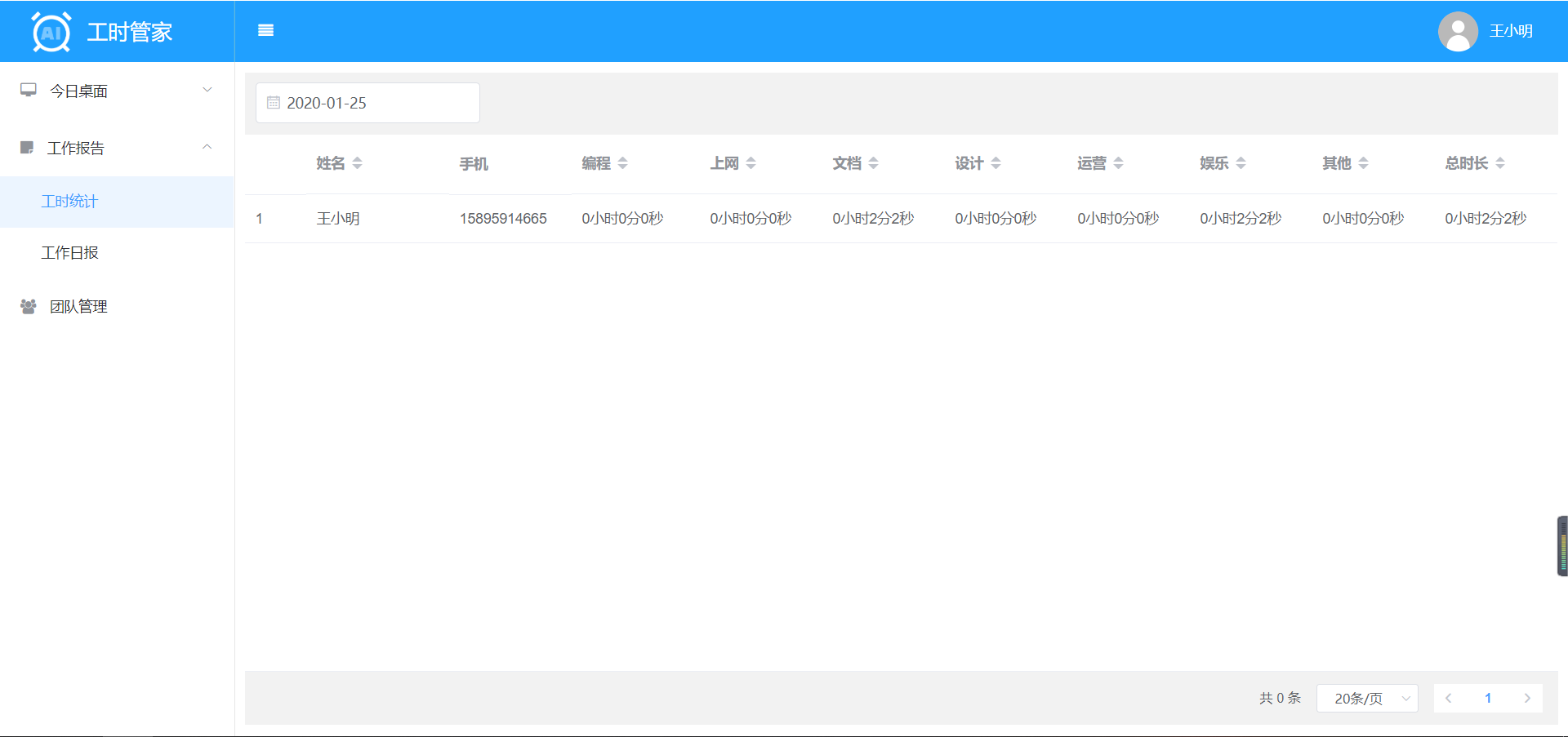This screenshot has height=737, width=1568.
Task: Collapse the 工作报告 submenu chevron
Action: (x=207, y=147)
